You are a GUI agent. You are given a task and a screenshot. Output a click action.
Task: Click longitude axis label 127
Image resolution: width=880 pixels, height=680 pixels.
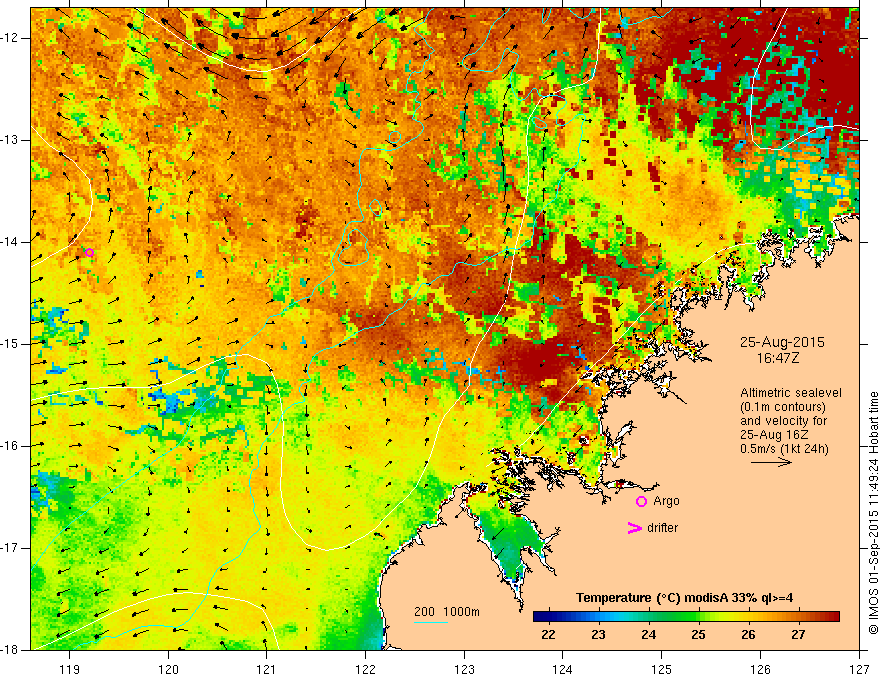(x=859, y=669)
